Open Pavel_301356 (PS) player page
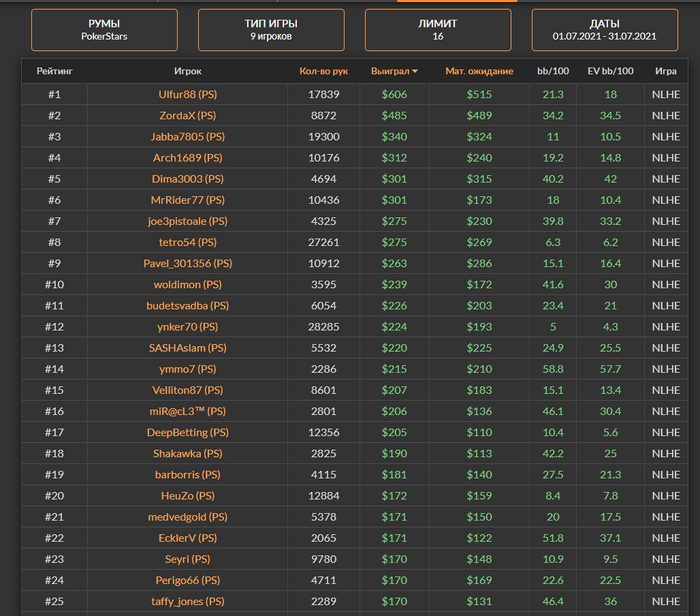Screen dimensions: 700x616 [187, 263]
